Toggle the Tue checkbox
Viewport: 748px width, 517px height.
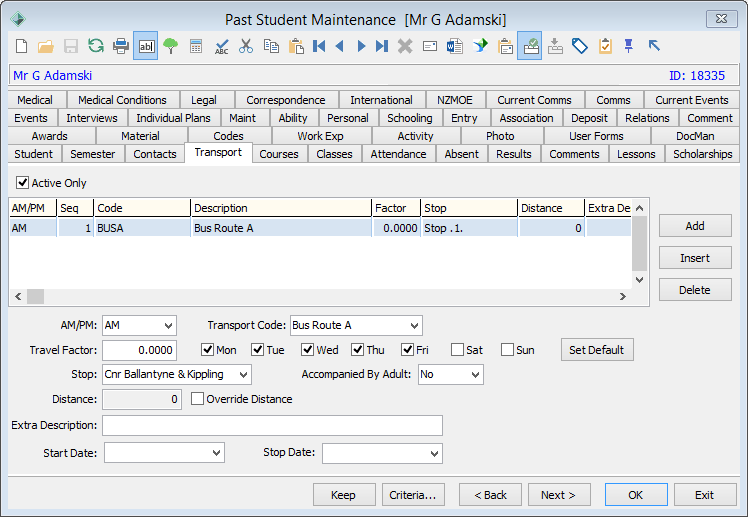click(258, 350)
